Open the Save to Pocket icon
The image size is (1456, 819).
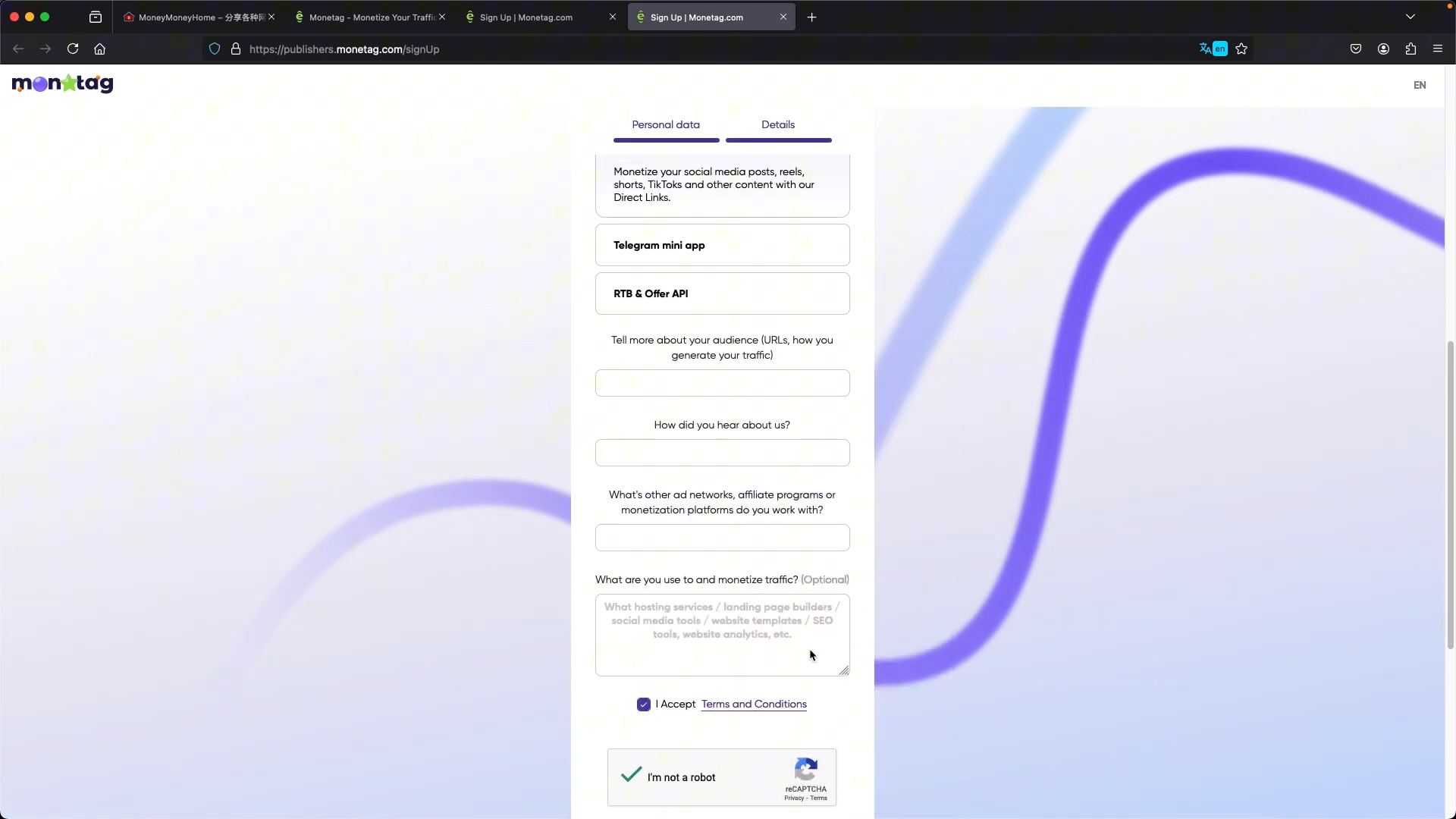(x=1356, y=49)
